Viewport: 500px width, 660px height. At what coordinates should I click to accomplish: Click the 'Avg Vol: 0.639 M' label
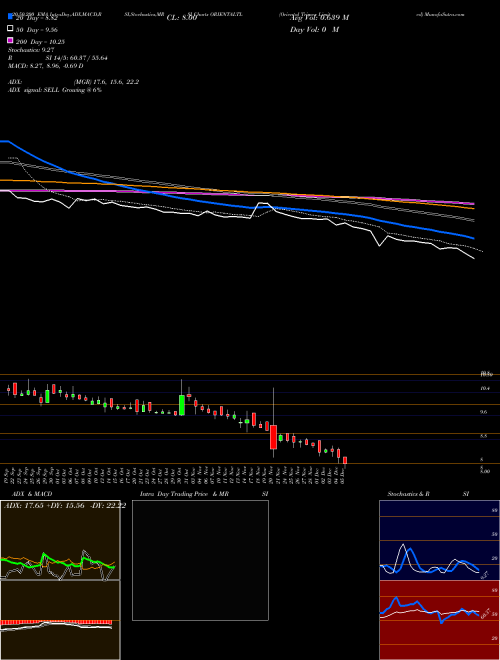pyautogui.click(x=319, y=18)
